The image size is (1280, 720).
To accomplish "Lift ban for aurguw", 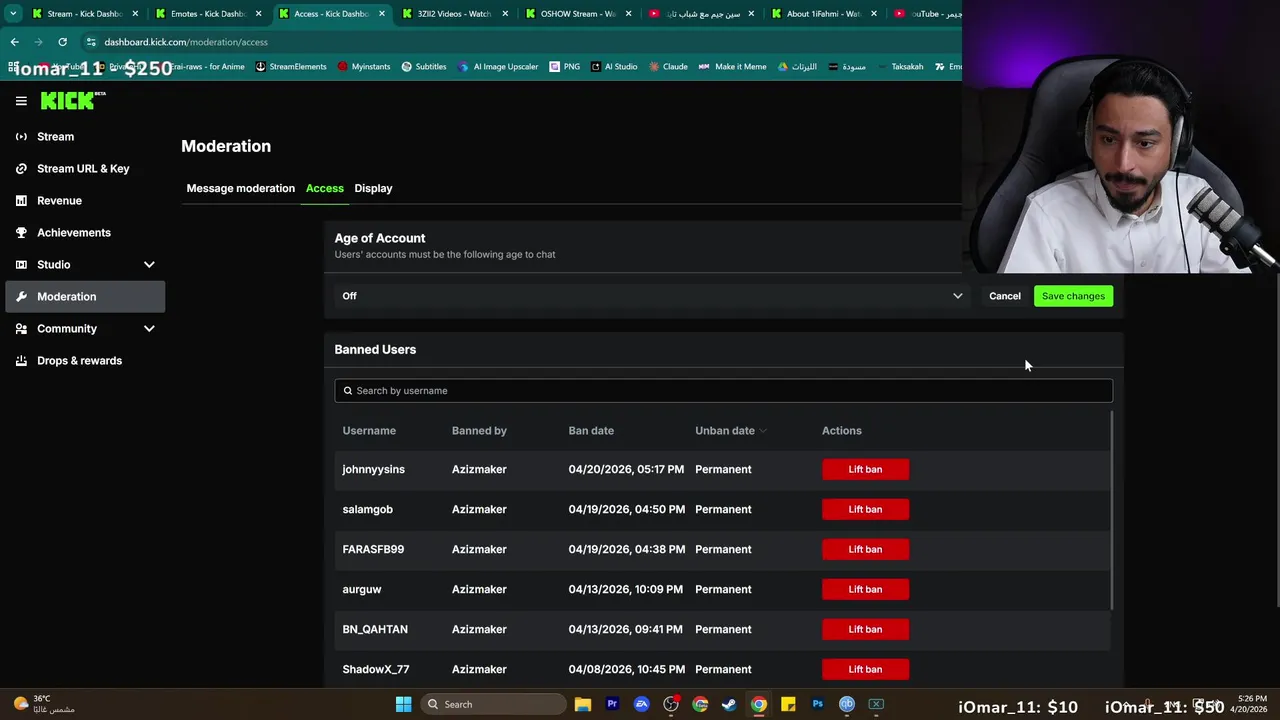I will point(865,589).
